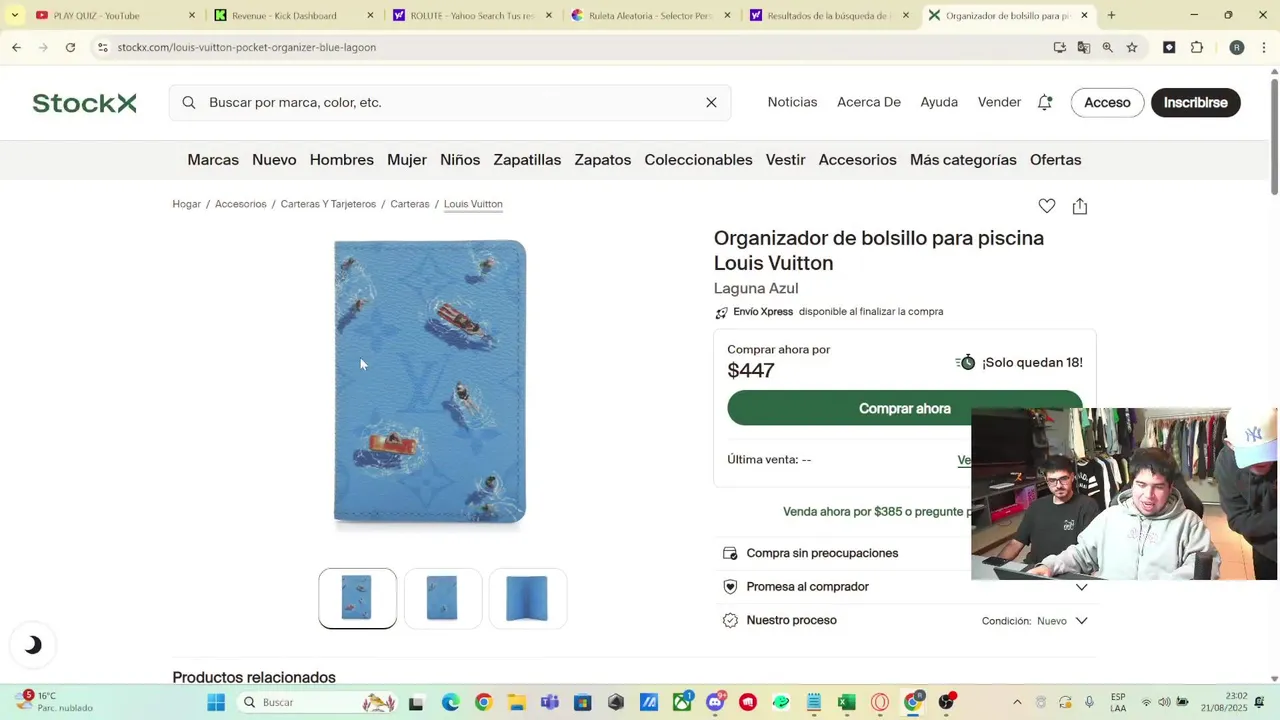Open the Vender link

pyautogui.click(x=999, y=102)
